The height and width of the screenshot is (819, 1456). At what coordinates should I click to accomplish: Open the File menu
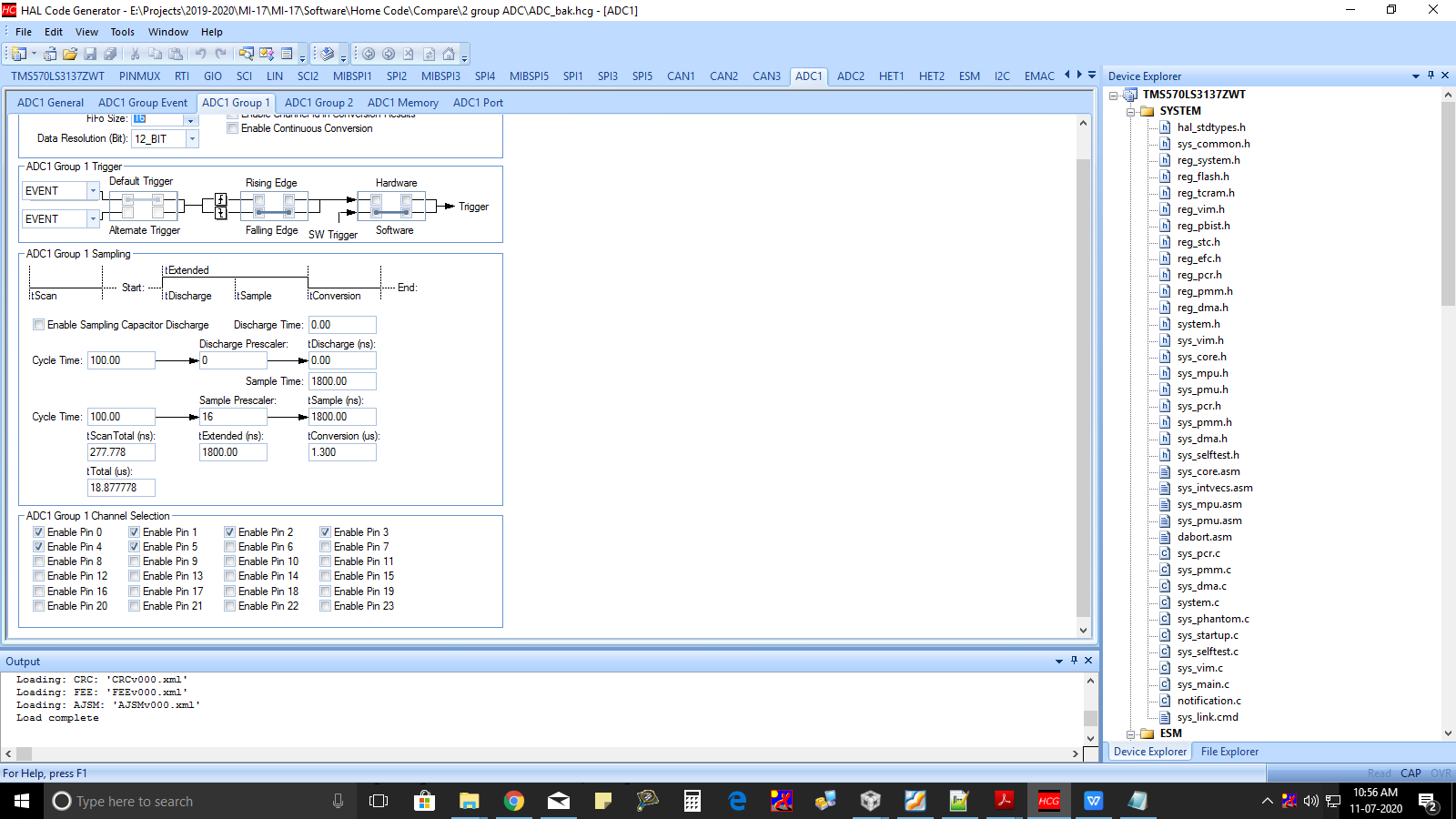(24, 32)
